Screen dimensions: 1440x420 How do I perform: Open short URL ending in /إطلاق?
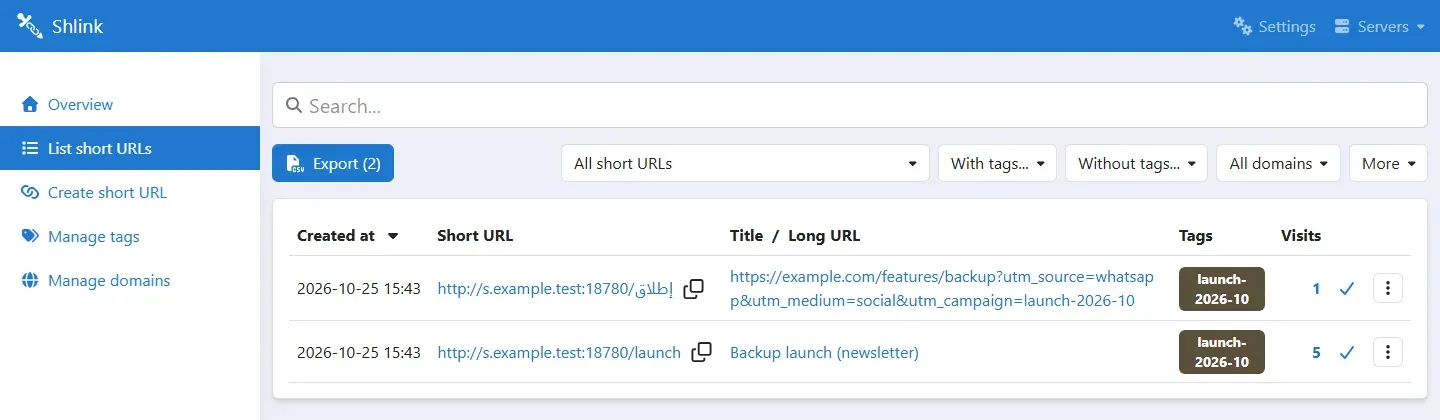point(555,289)
